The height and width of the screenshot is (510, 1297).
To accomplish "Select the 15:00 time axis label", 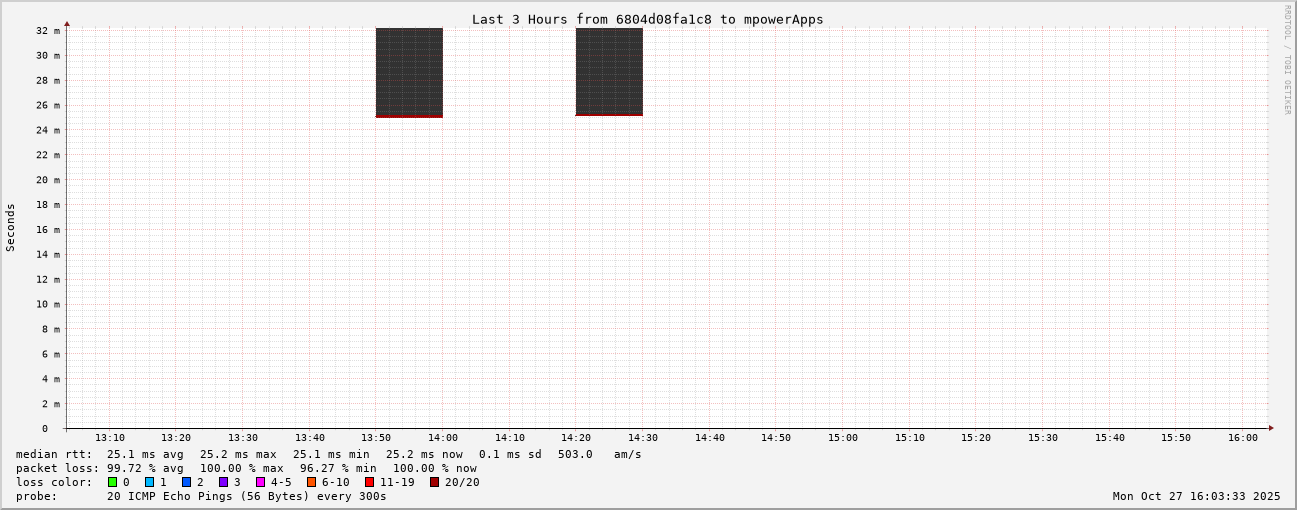I will point(842,438).
